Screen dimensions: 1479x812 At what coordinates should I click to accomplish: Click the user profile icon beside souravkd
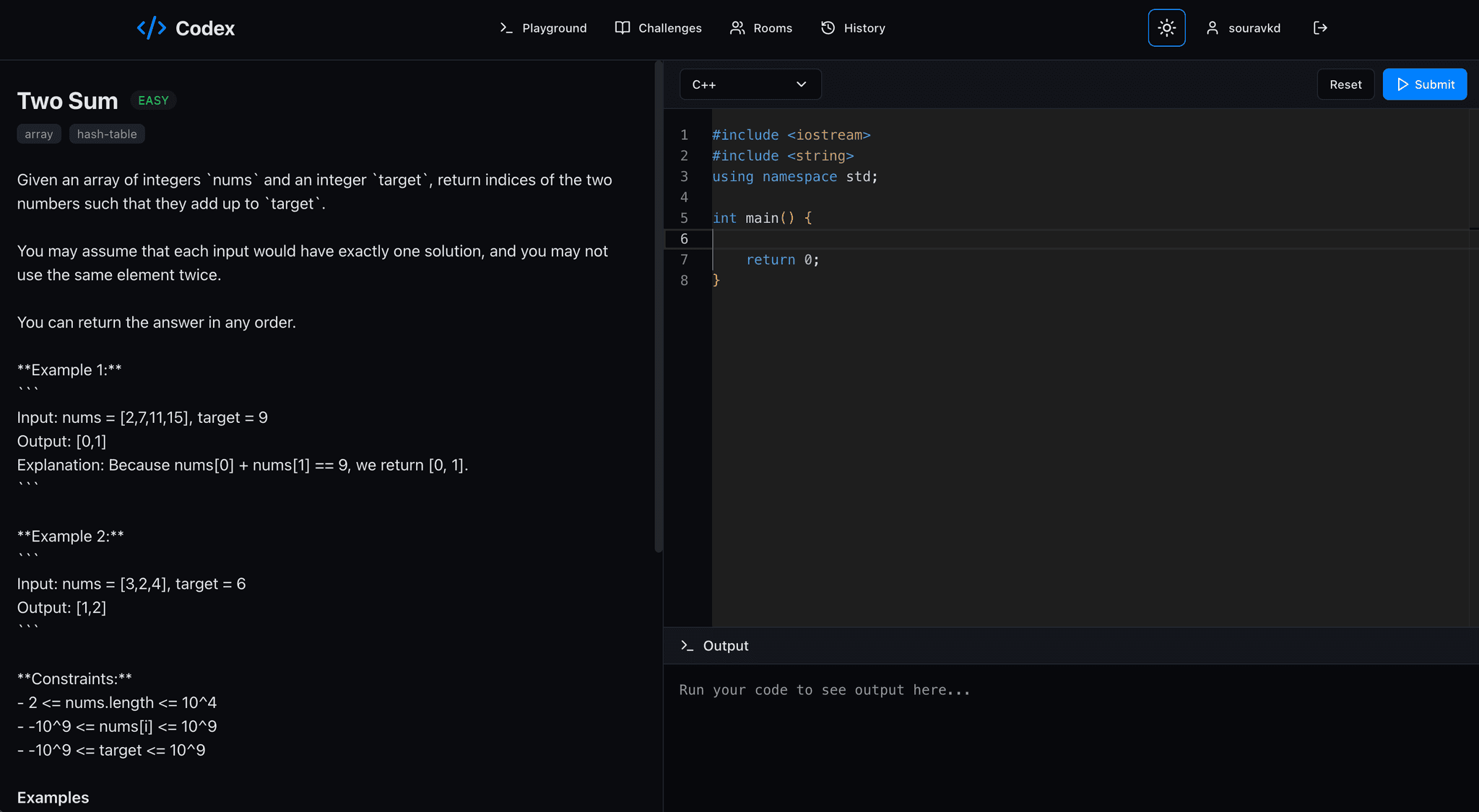[1213, 28]
